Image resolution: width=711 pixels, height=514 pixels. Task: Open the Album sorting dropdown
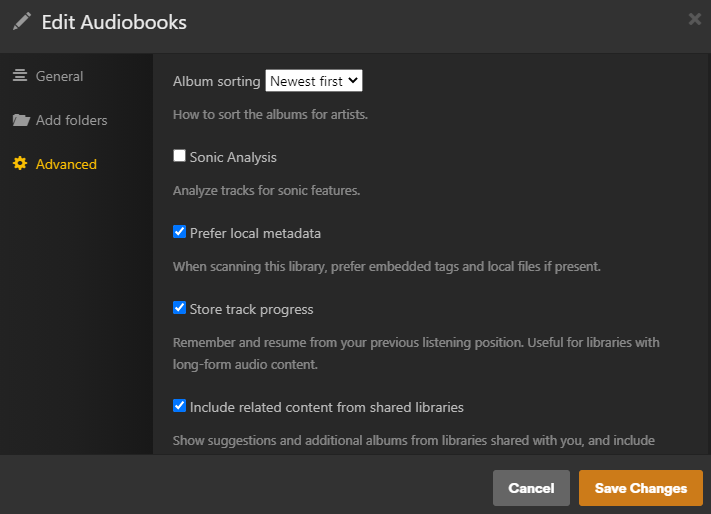[x=314, y=81]
